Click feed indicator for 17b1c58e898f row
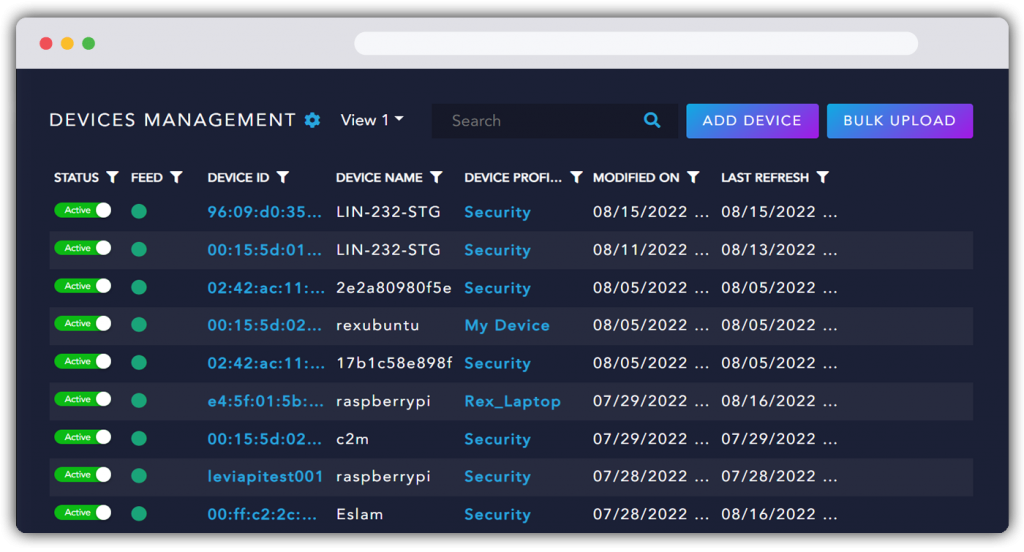 point(138,363)
